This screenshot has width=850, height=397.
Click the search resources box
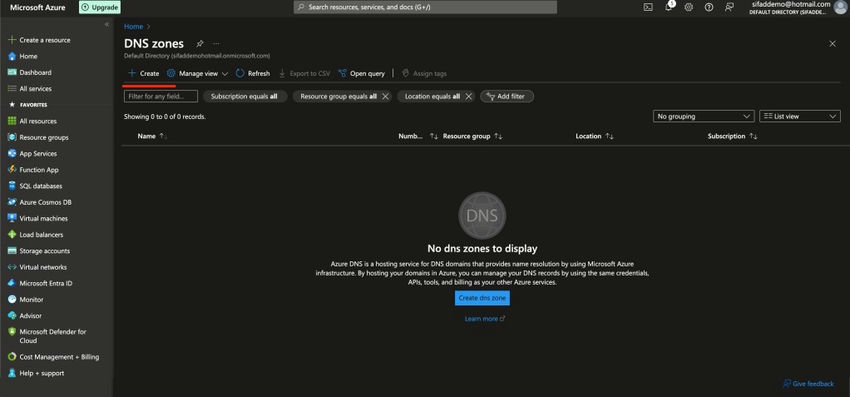[425, 7]
